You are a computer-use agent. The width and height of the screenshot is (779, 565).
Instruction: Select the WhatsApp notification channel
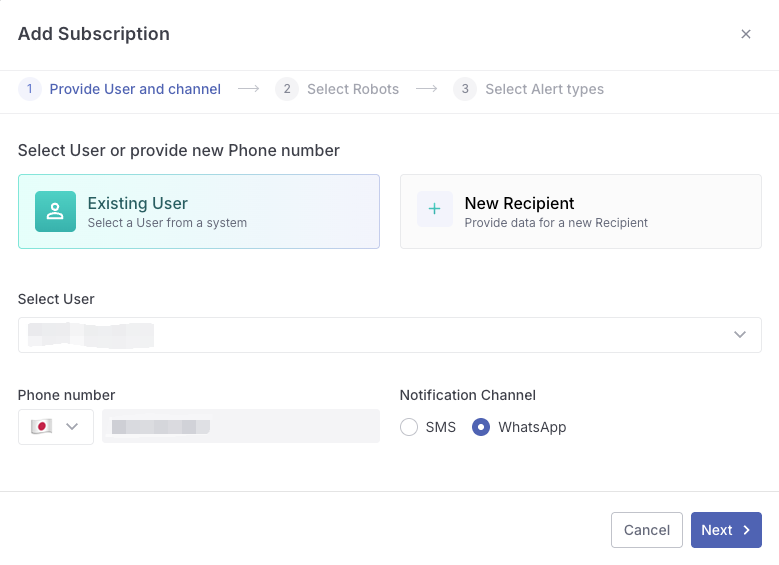tap(481, 427)
